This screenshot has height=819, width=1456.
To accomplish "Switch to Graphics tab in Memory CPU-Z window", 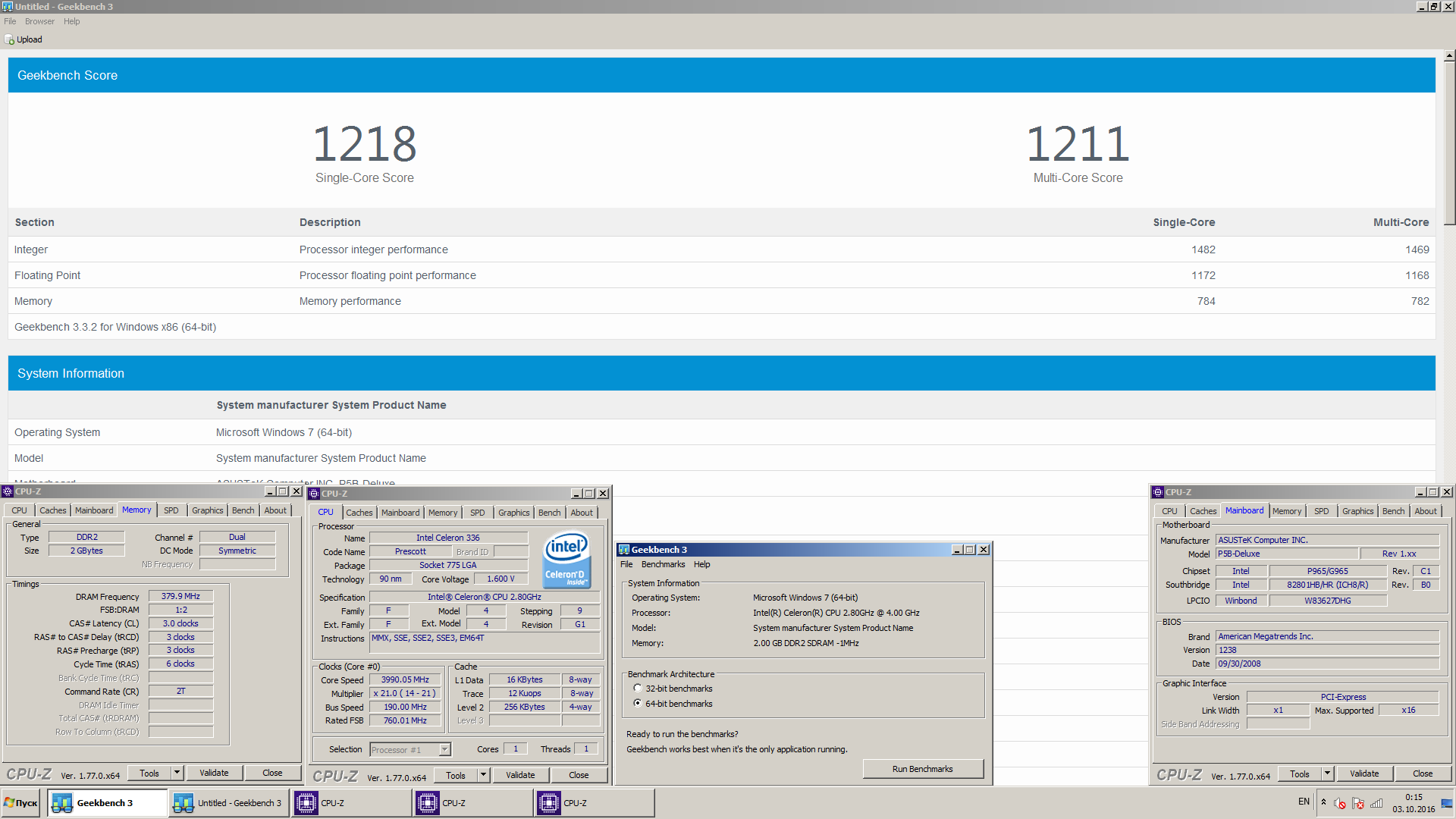I will 207,510.
